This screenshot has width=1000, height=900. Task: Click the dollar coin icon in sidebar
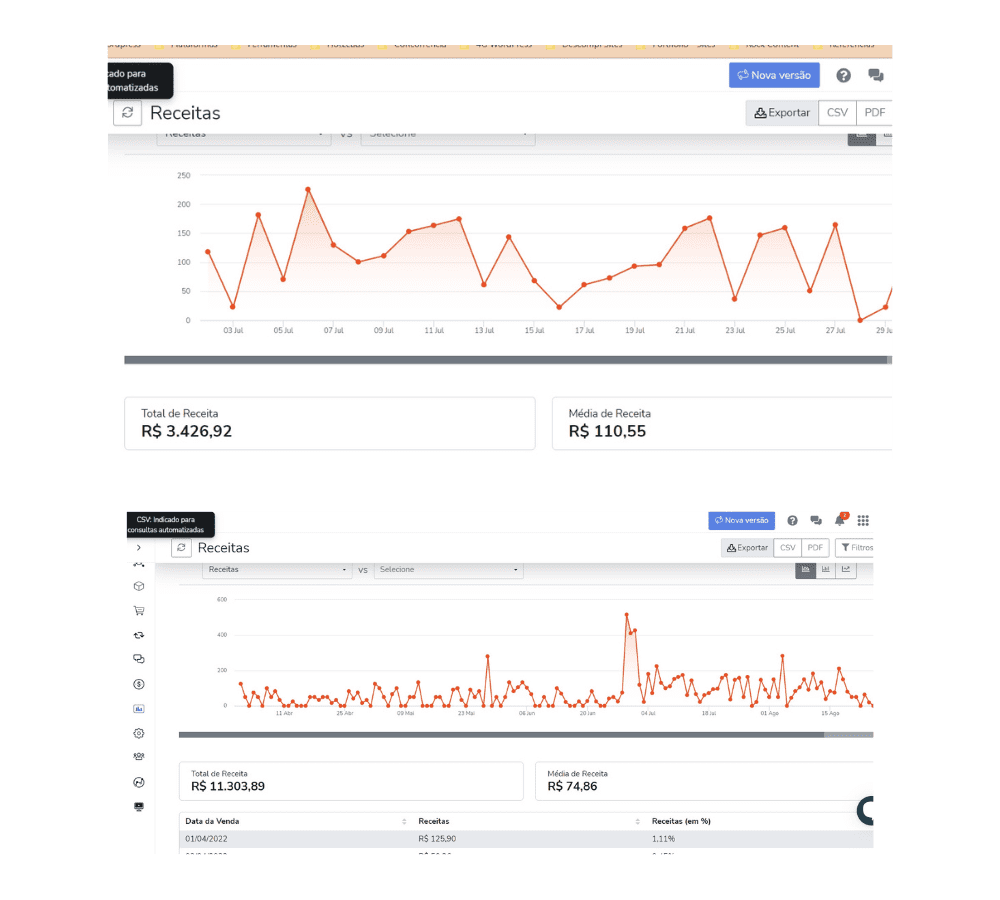(139, 685)
